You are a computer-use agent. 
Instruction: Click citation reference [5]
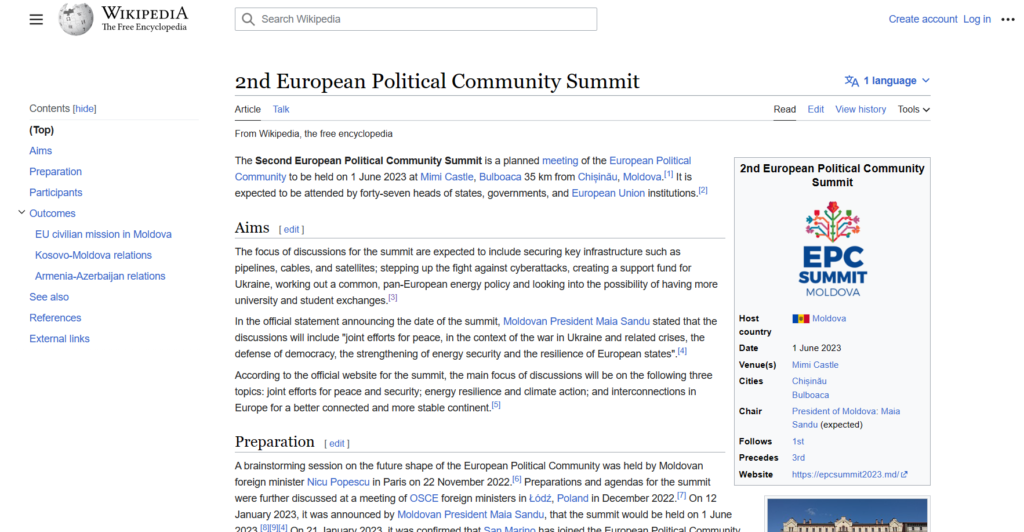click(x=496, y=405)
